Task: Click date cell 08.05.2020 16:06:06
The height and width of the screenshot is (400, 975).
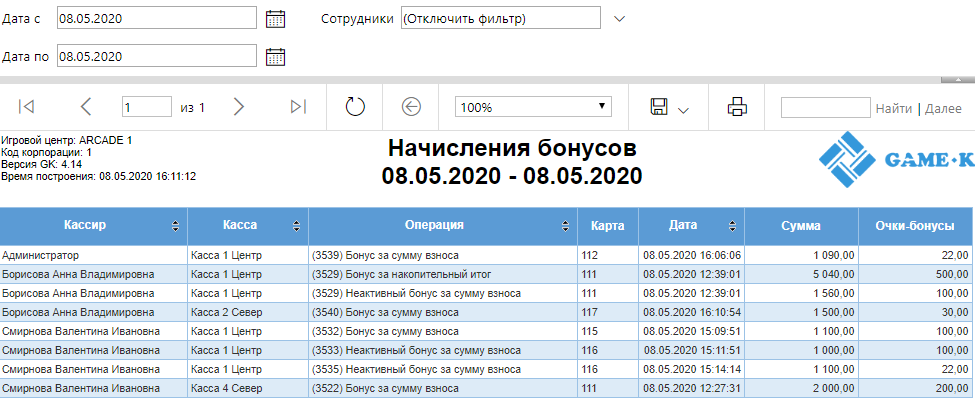Action: [x=691, y=255]
